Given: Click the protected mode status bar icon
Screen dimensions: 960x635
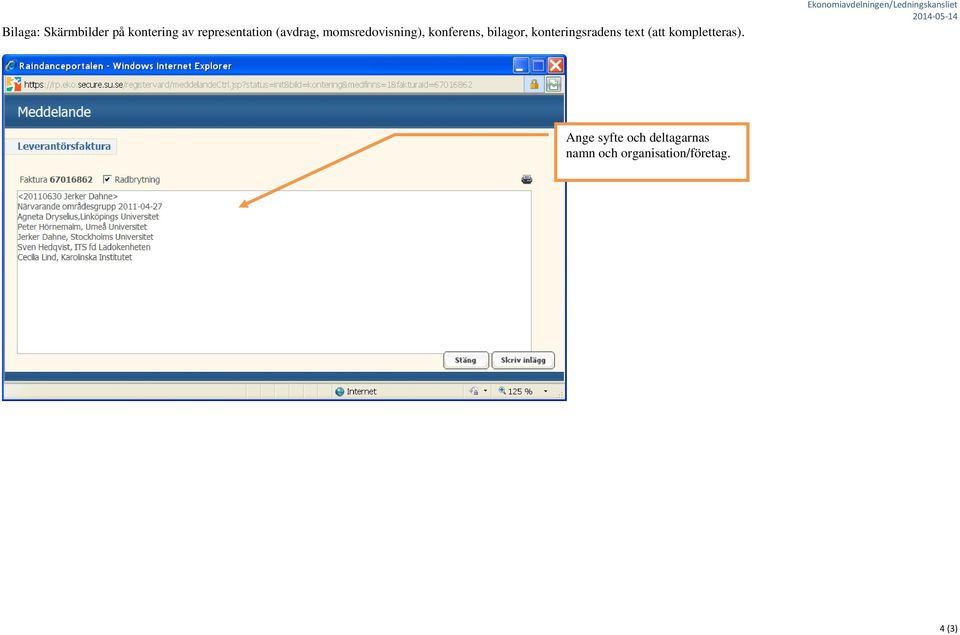Looking at the screenshot, I should [474, 391].
